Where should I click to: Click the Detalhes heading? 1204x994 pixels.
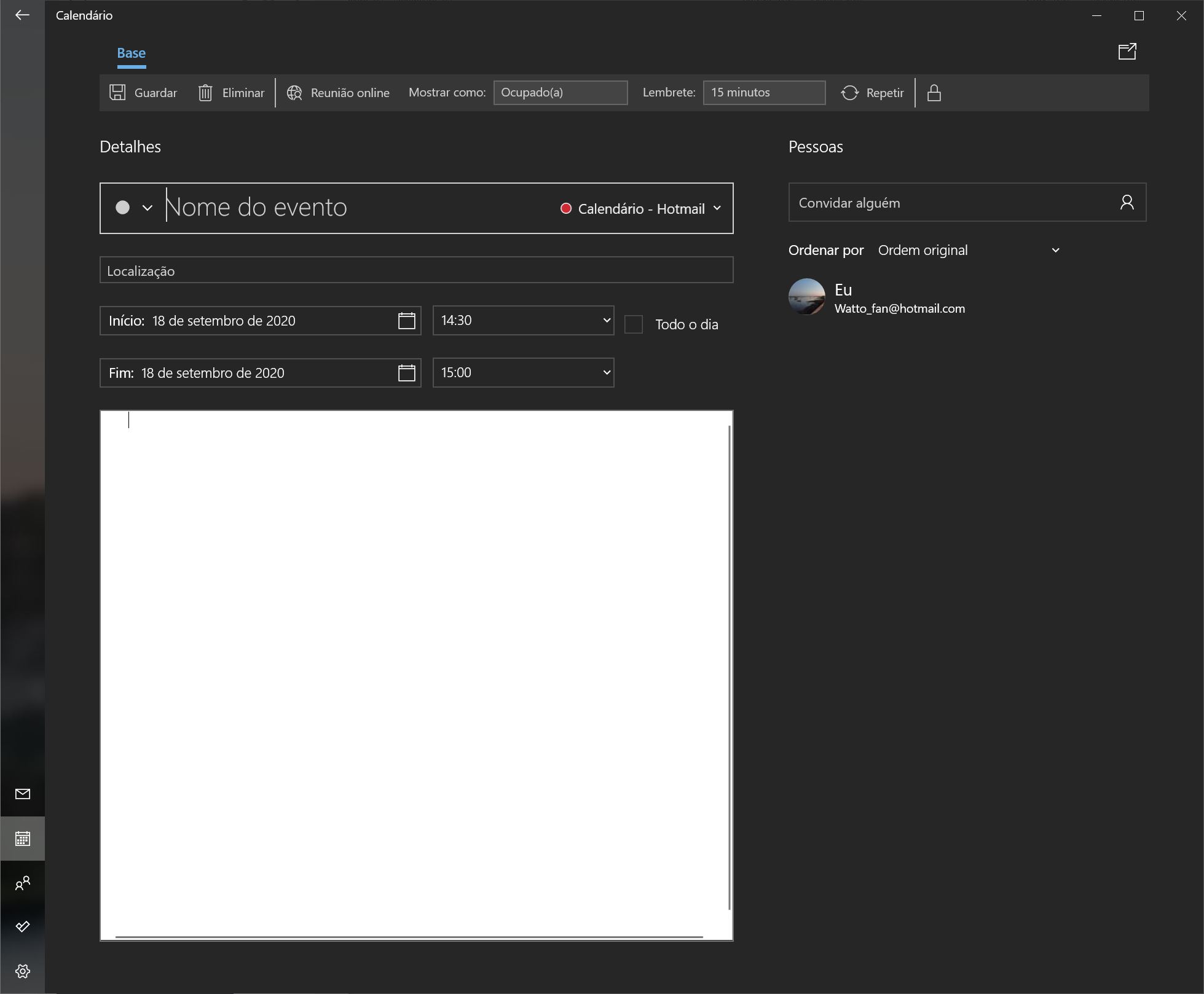130,147
